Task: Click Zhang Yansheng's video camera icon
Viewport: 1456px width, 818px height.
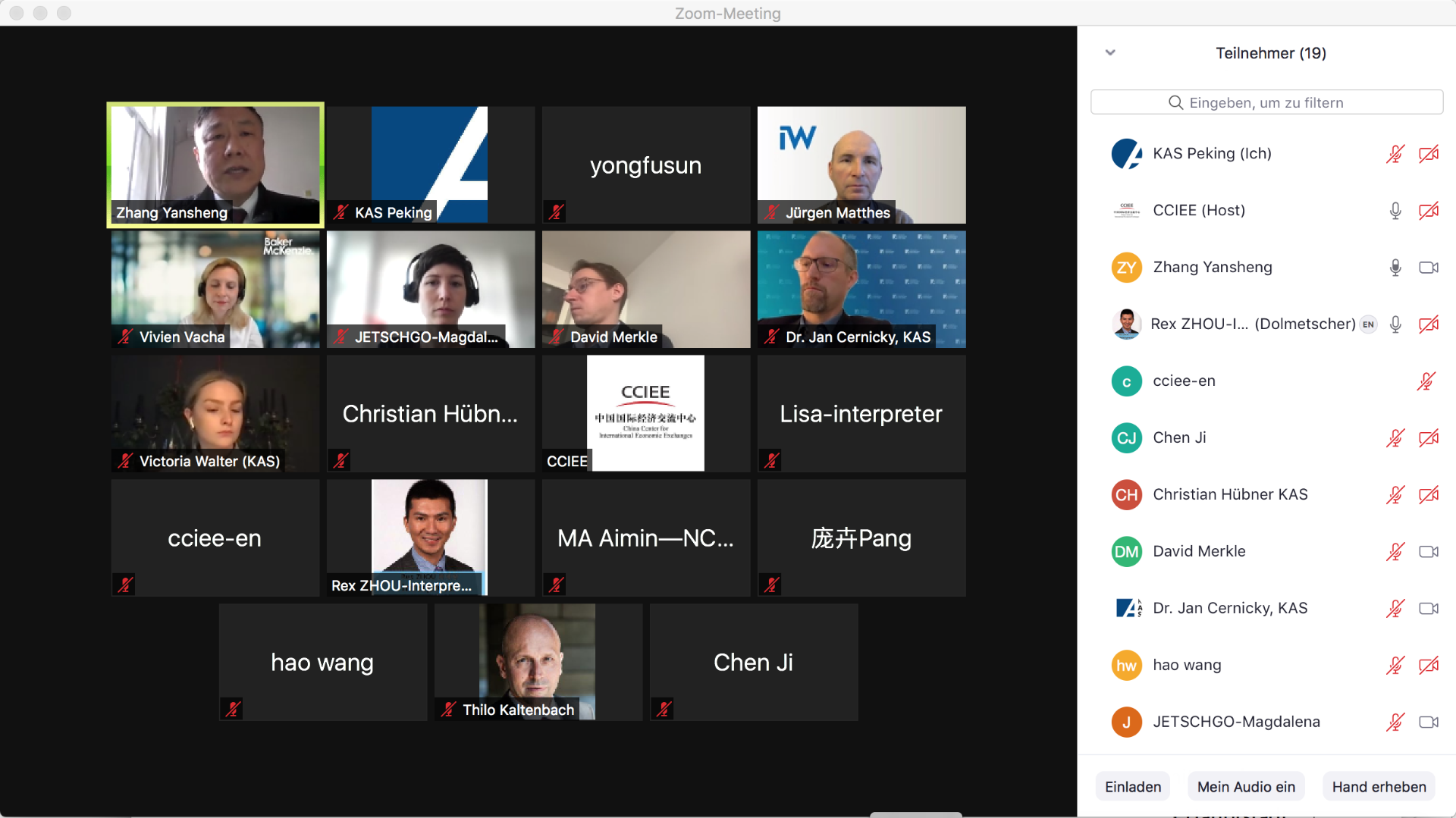Action: coord(1429,268)
